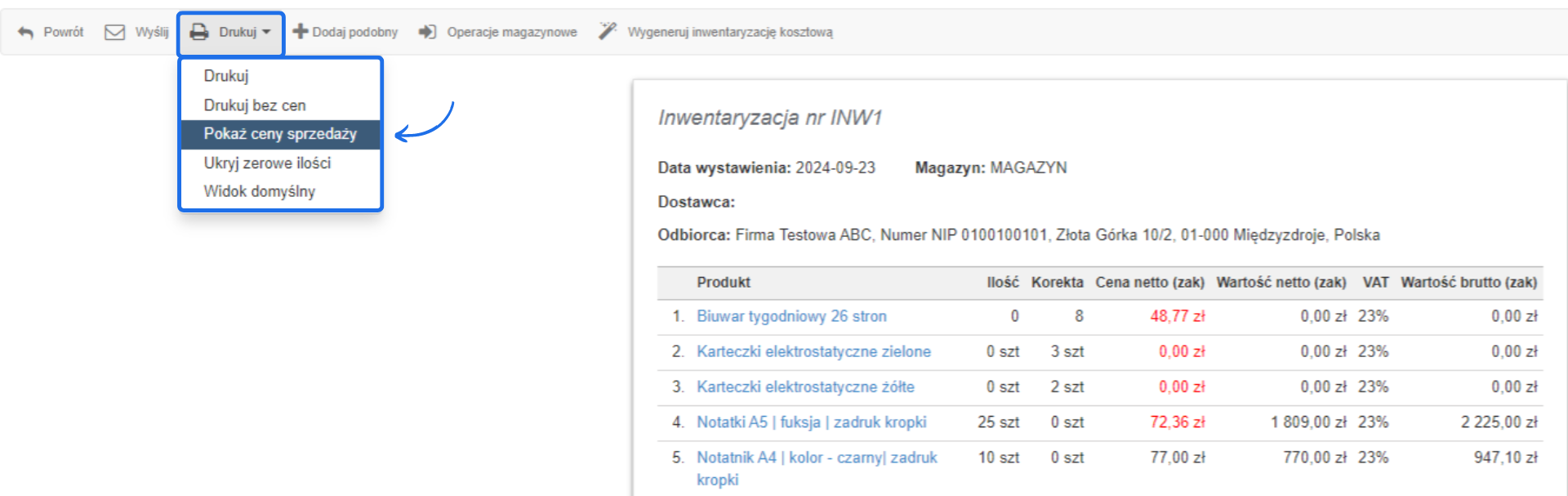Click the Dostawca label
The image size is (1568, 496).
[x=697, y=202]
